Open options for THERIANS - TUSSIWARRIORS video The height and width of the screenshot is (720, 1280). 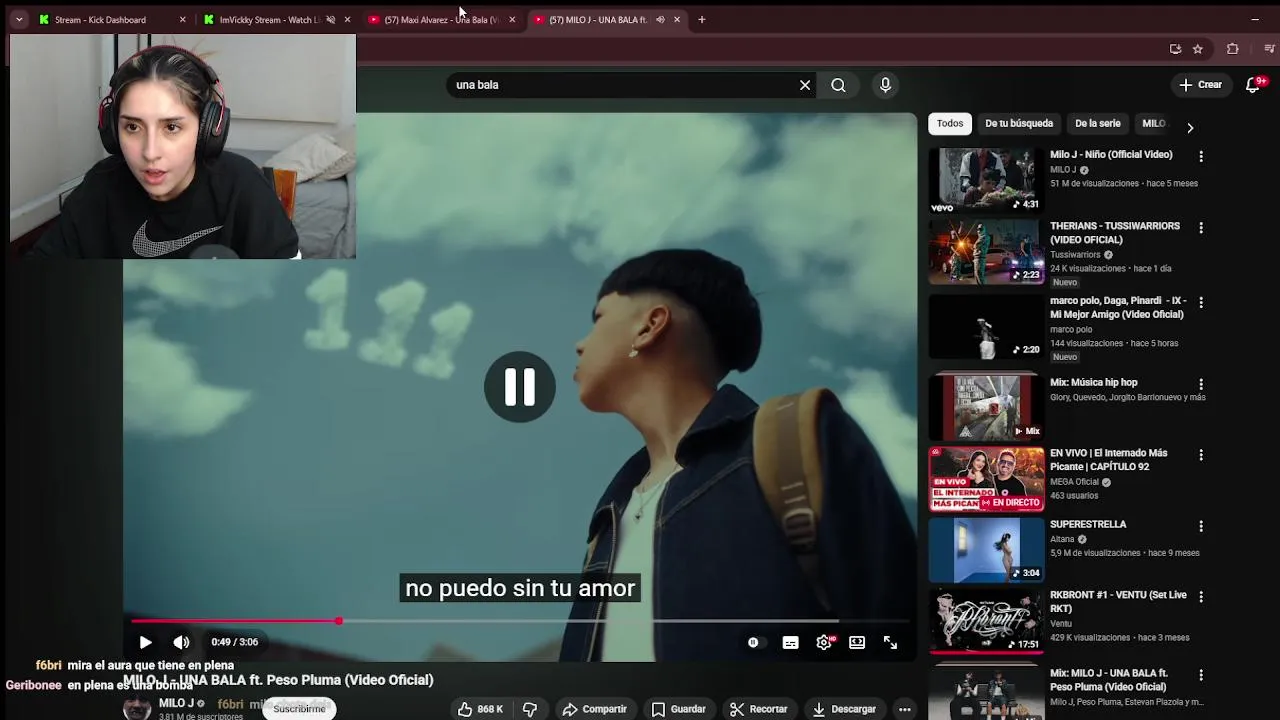[1201, 228]
